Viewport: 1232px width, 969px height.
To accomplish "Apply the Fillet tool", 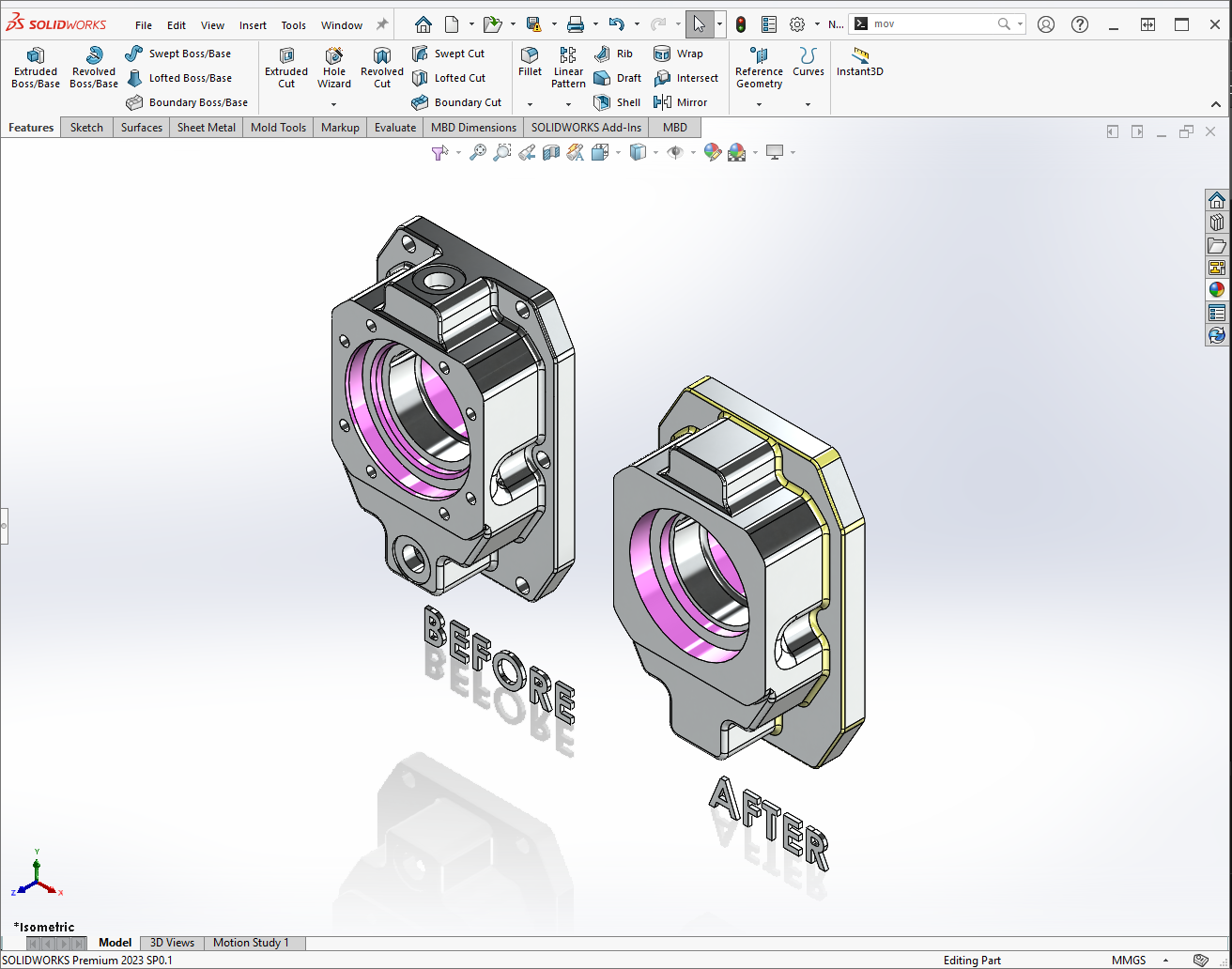I will point(530,62).
